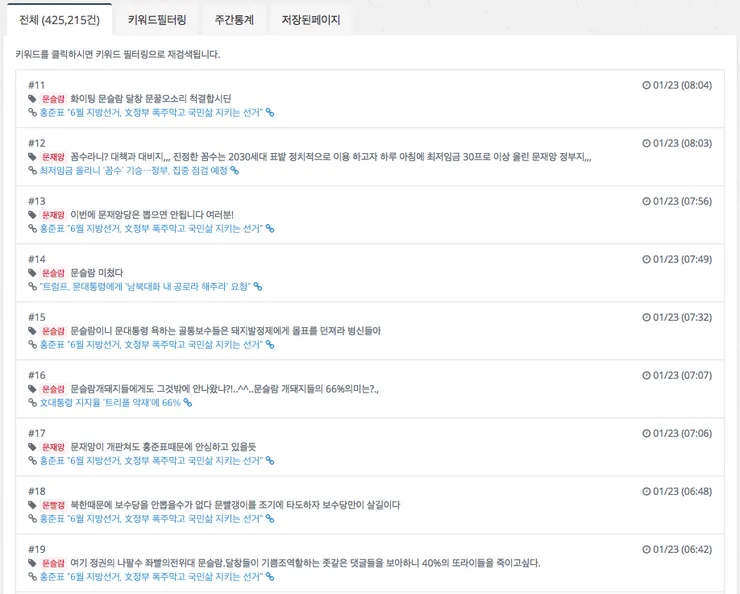Click the 문빨갱 keyword tag in row #18
Screen dimensions: 740x594
coord(53,505)
